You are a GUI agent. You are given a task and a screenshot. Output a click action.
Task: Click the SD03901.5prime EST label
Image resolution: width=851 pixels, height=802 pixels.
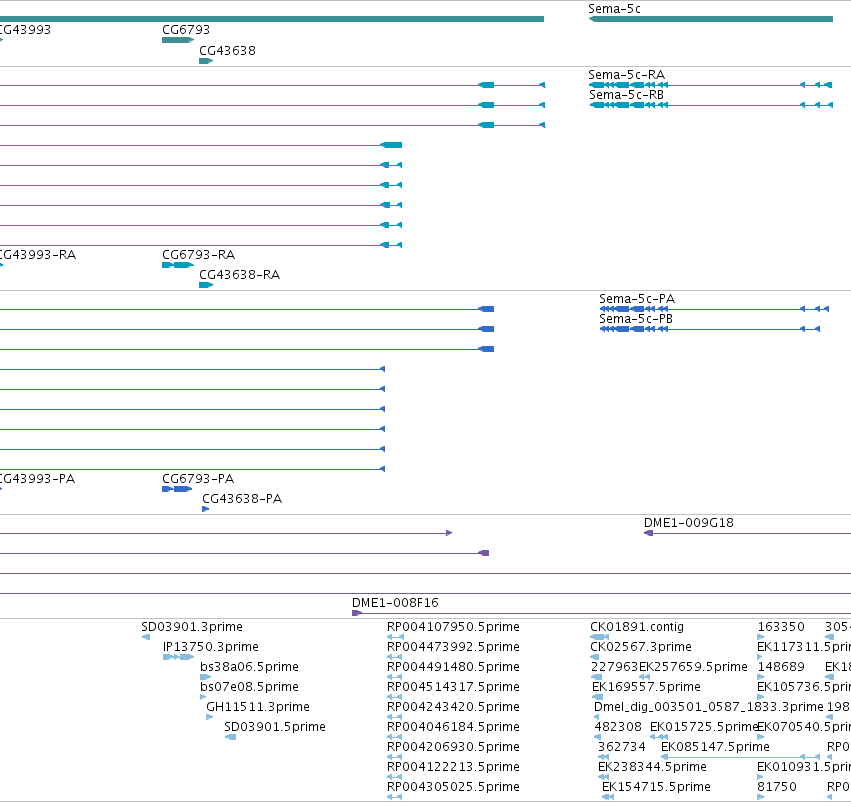(275, 727)
